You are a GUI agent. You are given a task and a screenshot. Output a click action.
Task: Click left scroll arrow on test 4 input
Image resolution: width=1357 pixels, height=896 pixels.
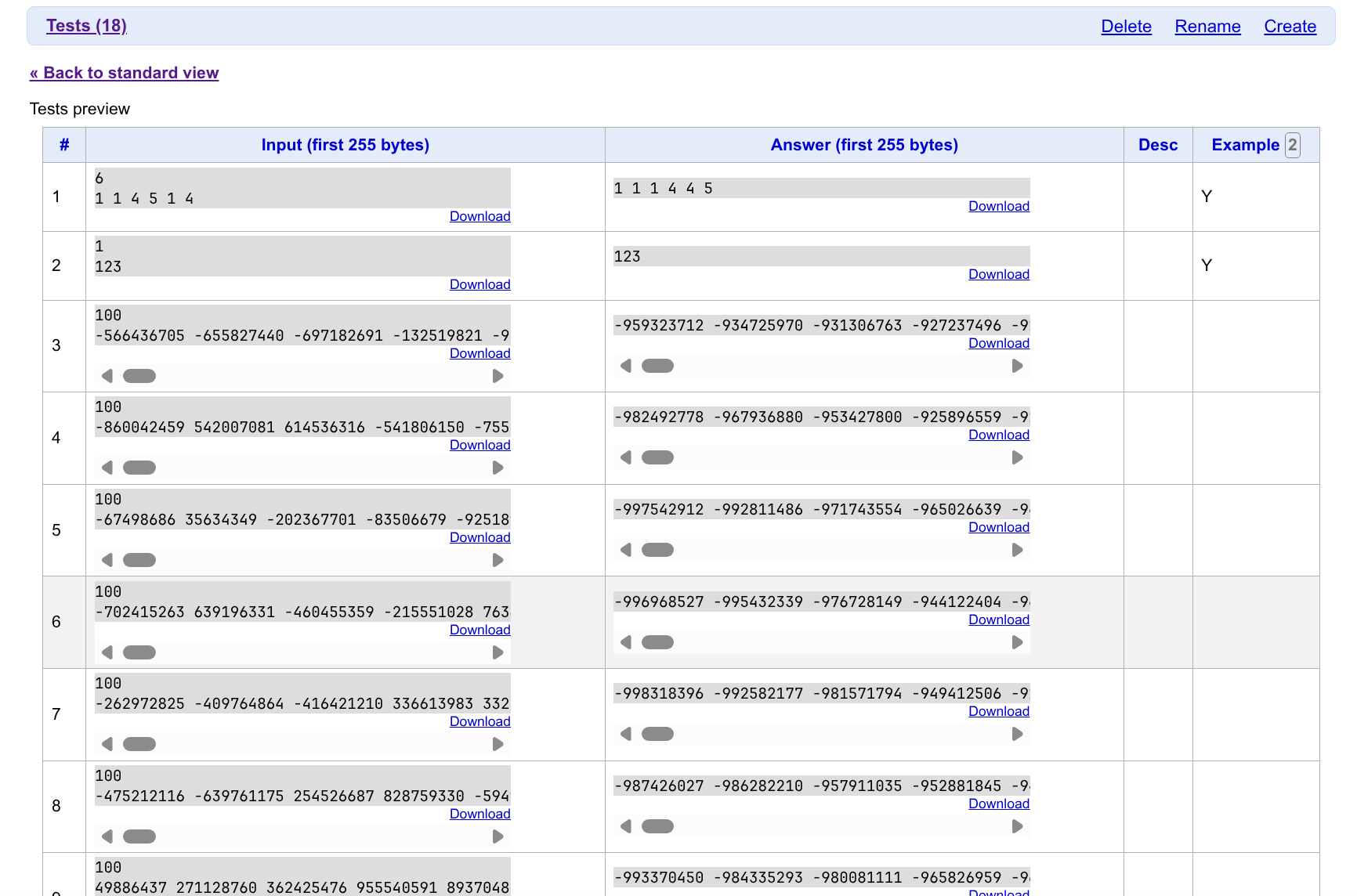click(x=107, y=468)
